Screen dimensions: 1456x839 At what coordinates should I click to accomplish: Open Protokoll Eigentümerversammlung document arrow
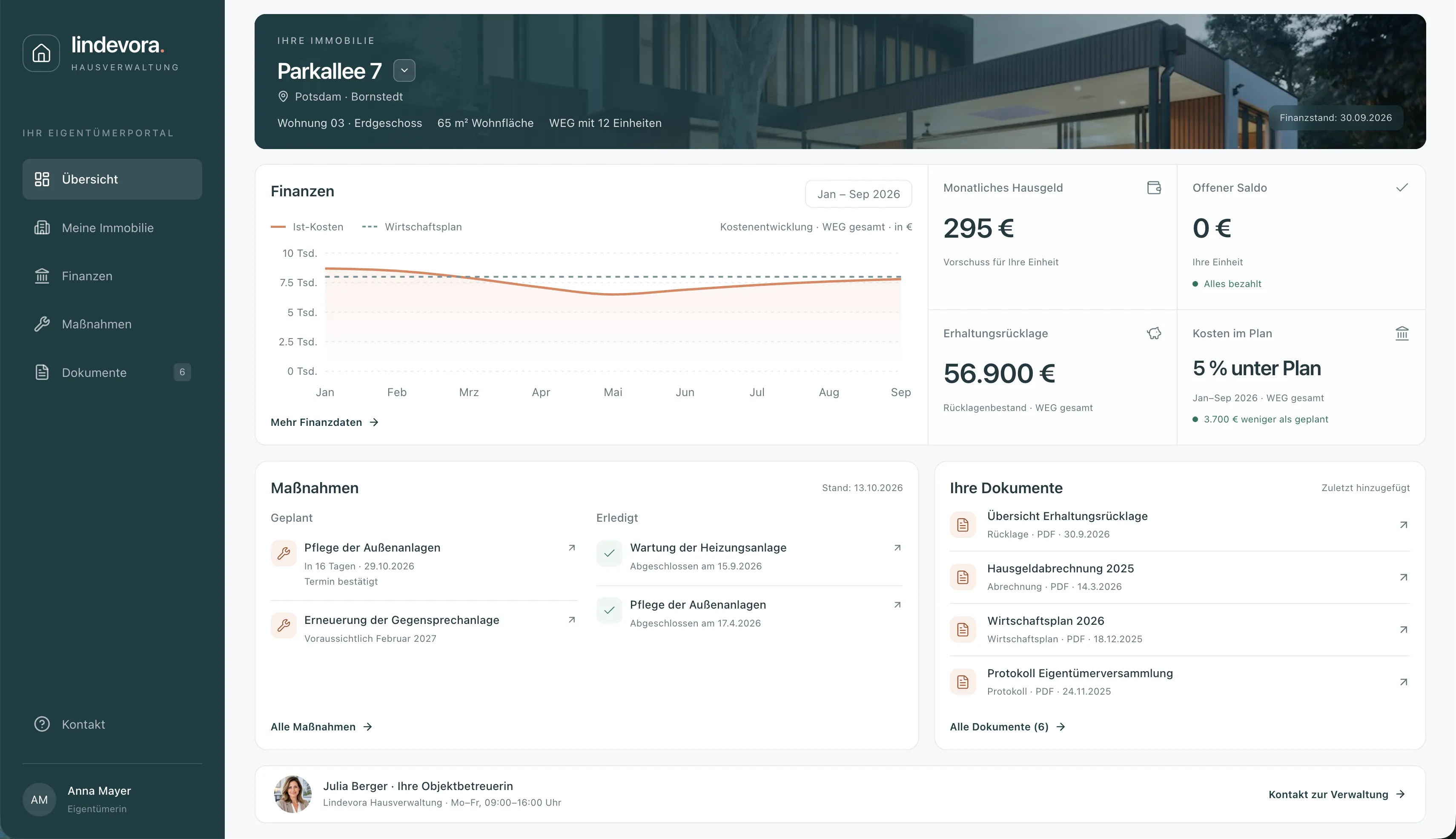tap(1404, 682)
